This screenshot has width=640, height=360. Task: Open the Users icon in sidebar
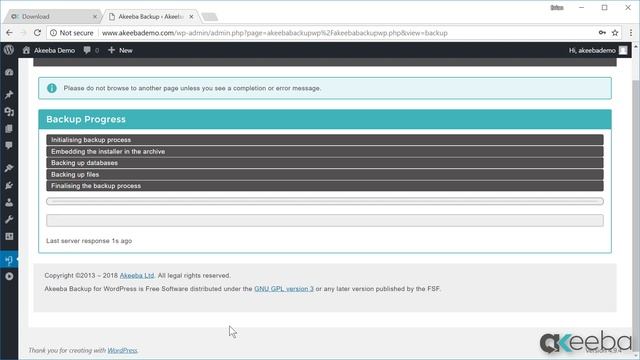click(x=9, y=202)
